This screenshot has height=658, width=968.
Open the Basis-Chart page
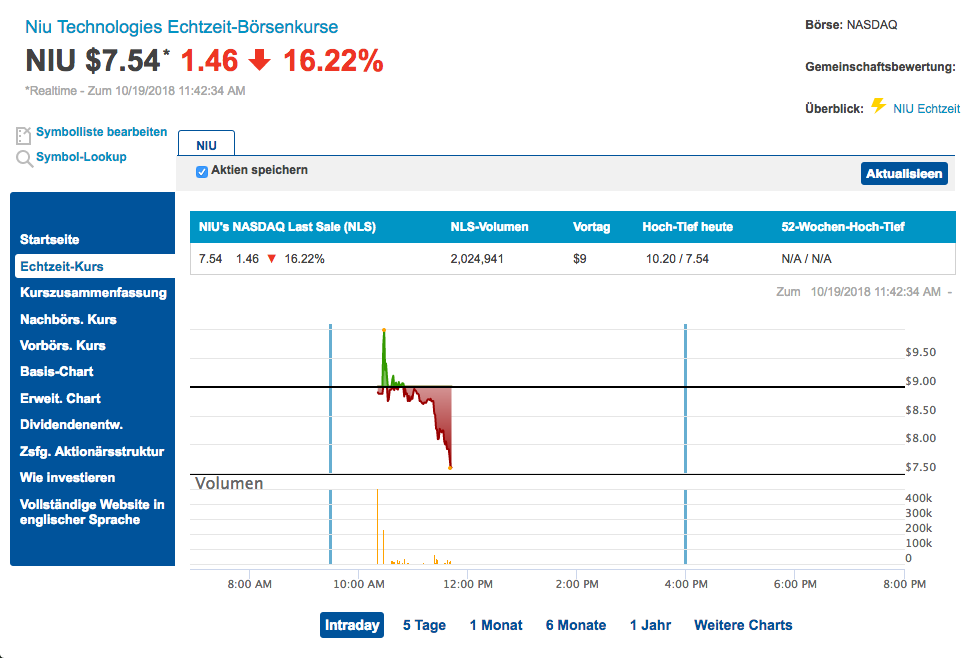point(57,371)
